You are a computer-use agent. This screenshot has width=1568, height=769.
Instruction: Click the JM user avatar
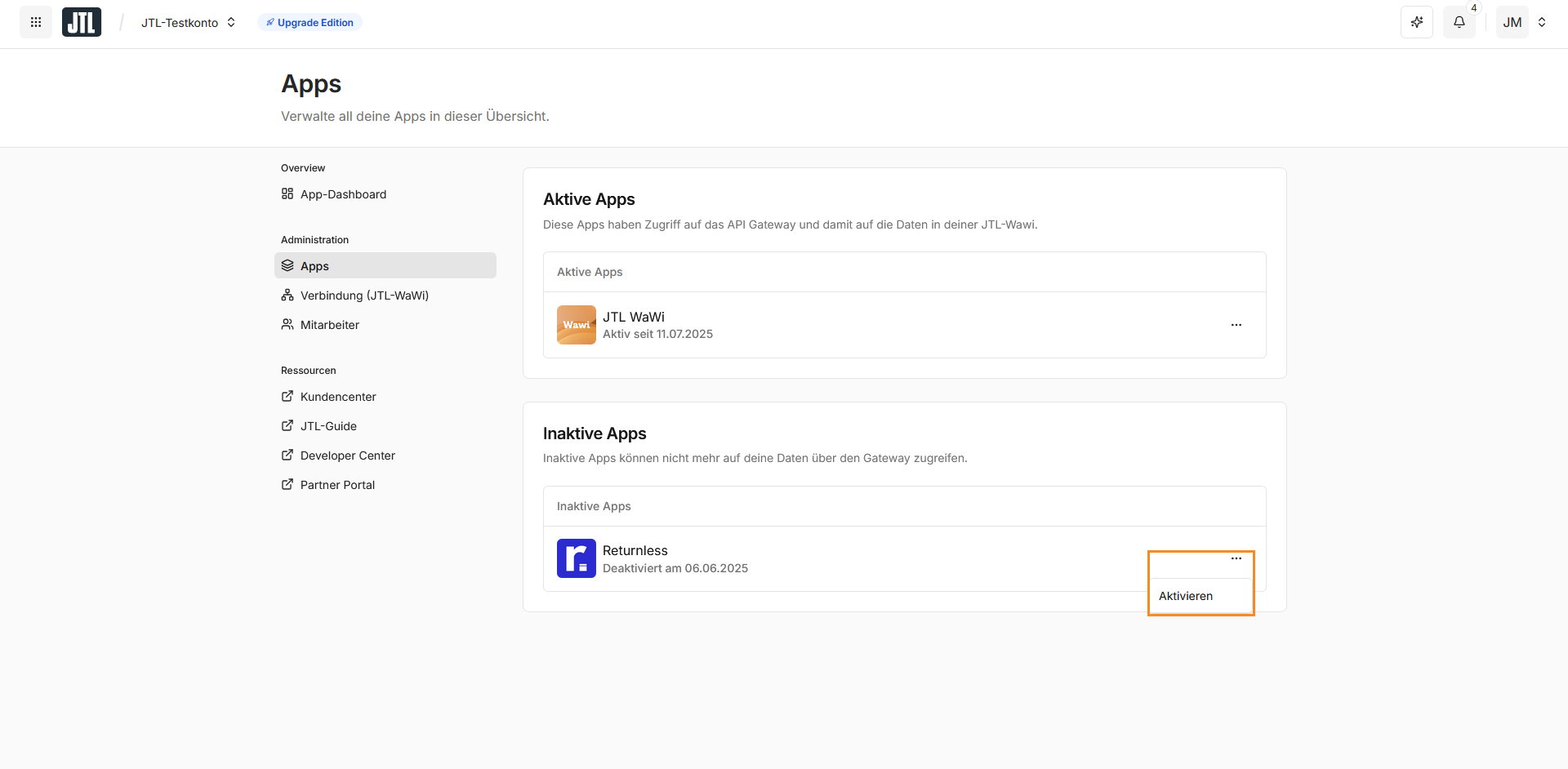1512,22
